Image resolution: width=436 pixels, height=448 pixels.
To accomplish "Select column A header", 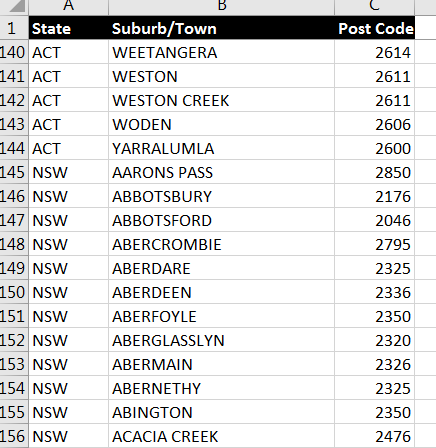I will 69,7.
